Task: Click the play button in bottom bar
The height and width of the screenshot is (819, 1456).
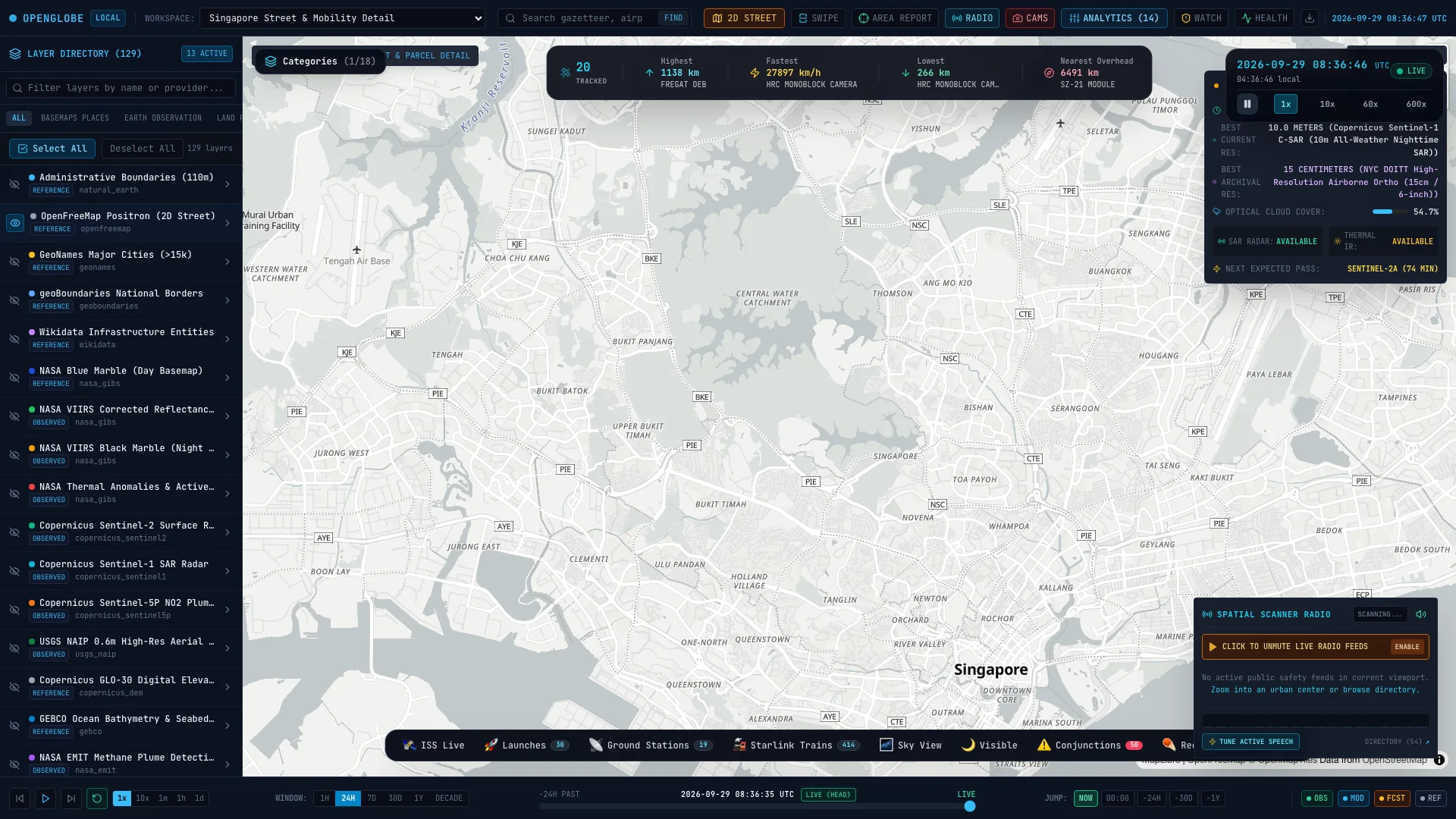Action: 45,798
